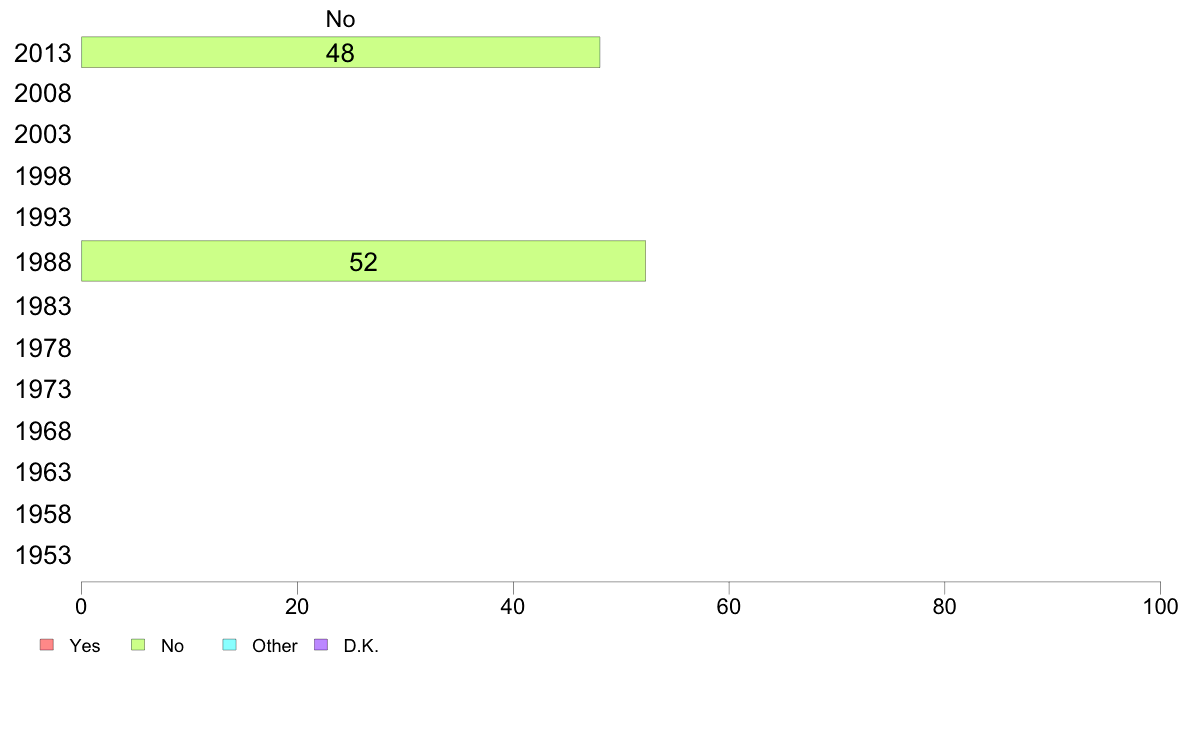Screen dimensions: 1188x736
Task: Select the 1988 bar showing 52
Action: click(x=363, y=262)
